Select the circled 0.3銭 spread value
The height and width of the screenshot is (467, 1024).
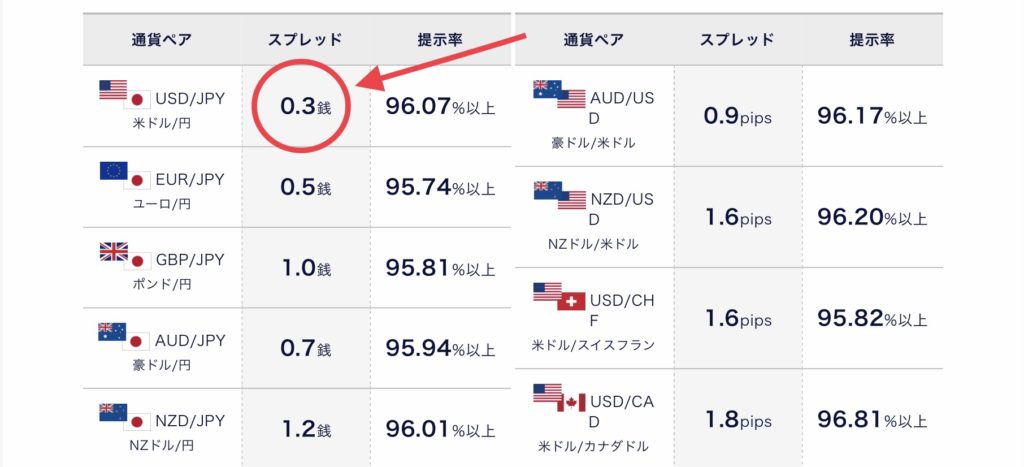pyautogui.click(x=306, y=106)
